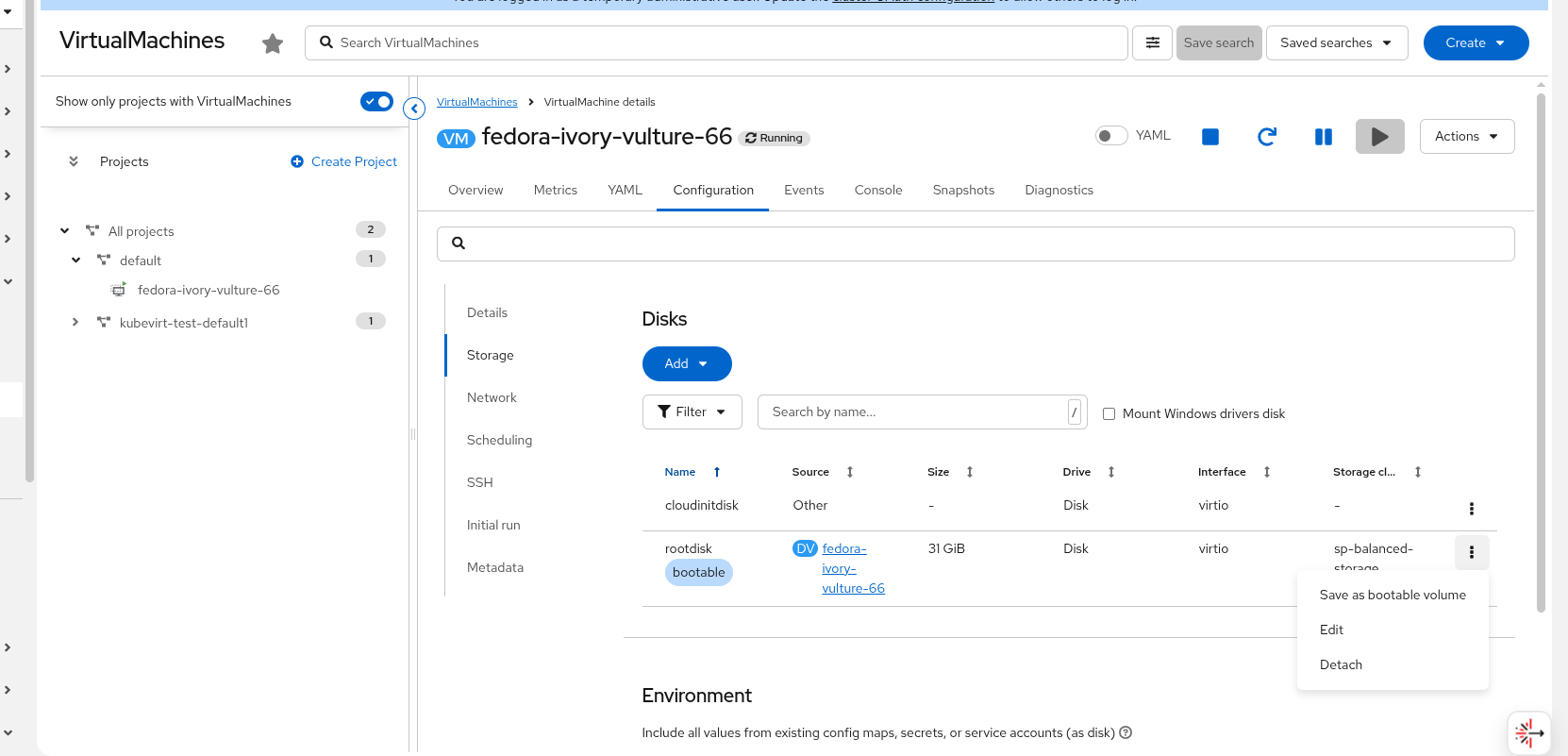Open the help icon beside Environment description

tap(1126, 732)
